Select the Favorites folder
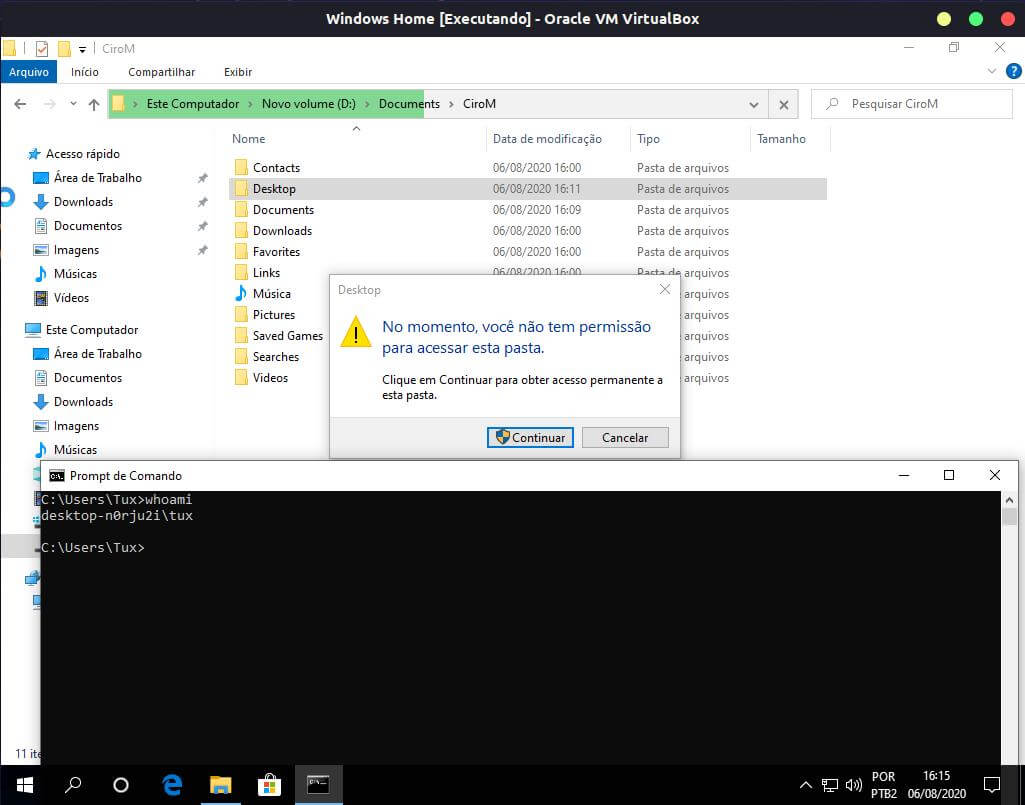Screen dimensions: 1025x805 (276, 252)
